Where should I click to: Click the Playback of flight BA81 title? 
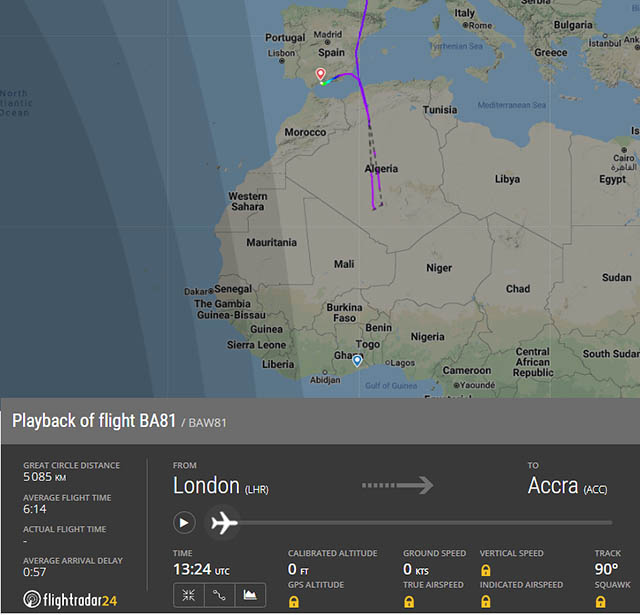coord(95,421)
